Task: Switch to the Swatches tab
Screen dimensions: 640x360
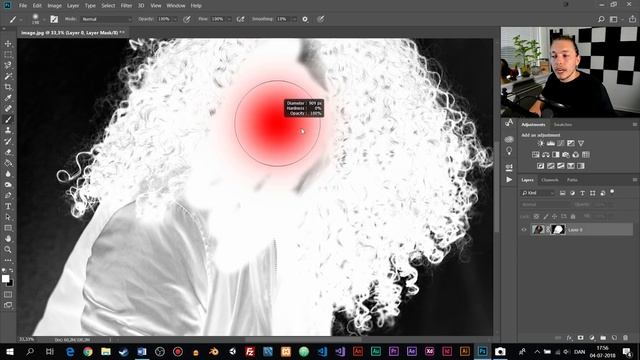Action: coord(563,124)
